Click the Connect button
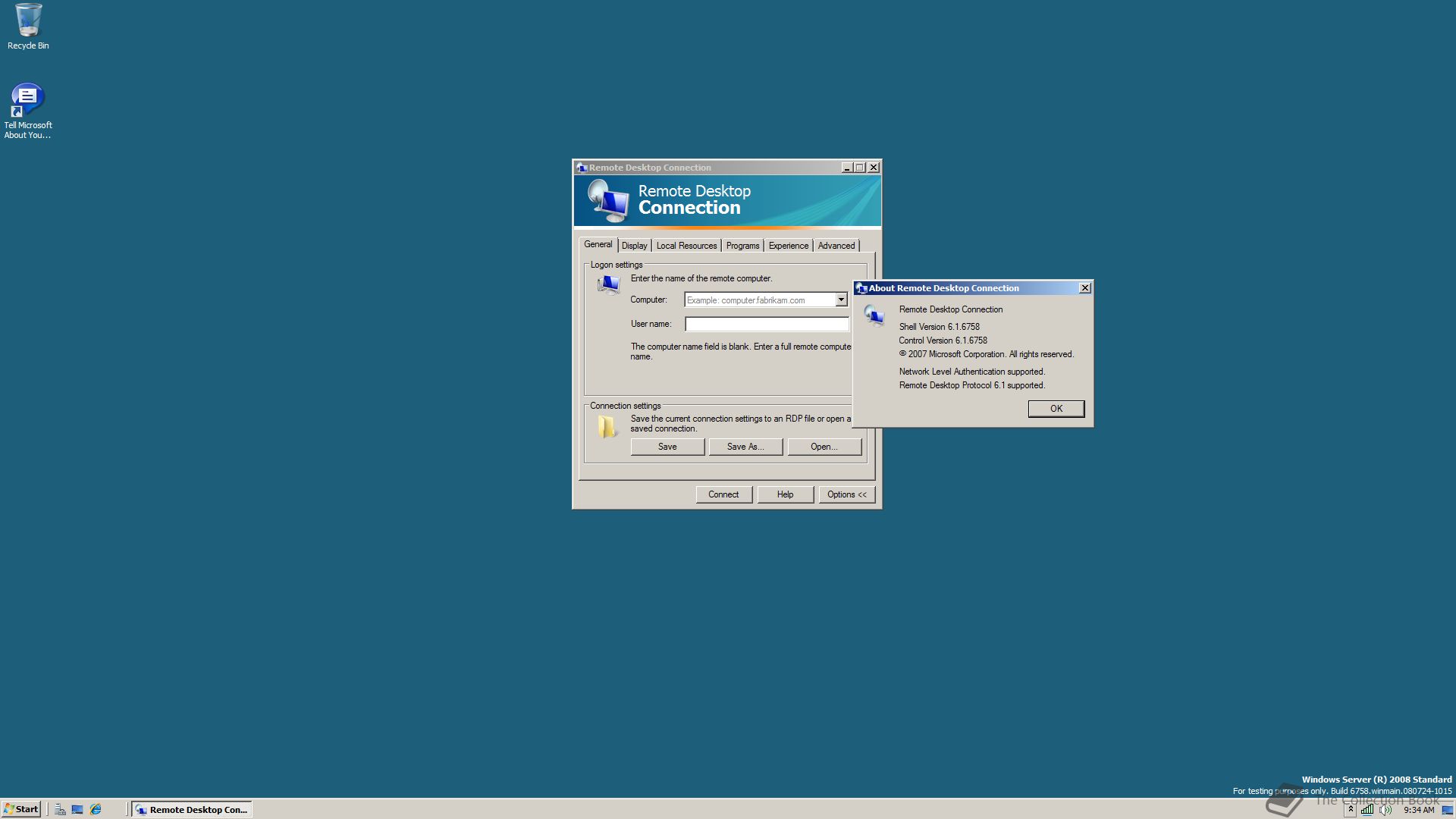The height and width of the screenshot is (819, 1456). coord(723,494)
